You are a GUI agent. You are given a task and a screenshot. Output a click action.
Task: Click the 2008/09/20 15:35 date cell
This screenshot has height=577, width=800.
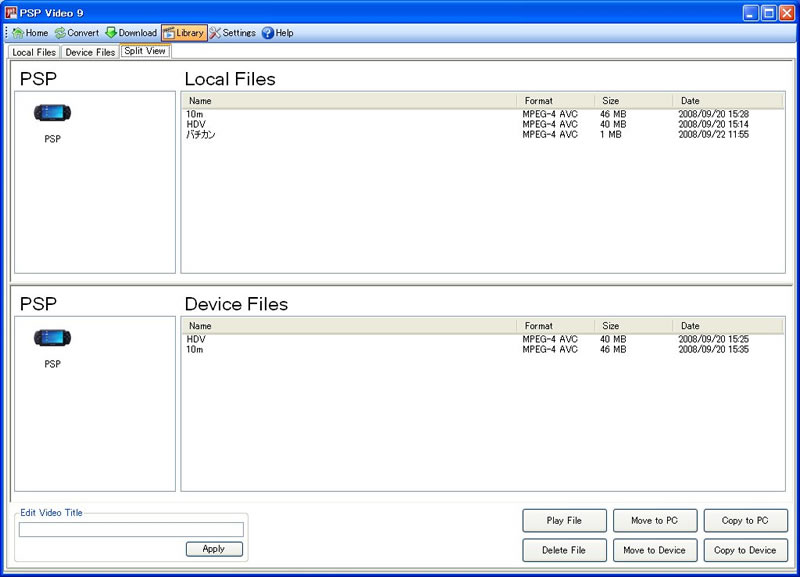(x=714, y=349)
